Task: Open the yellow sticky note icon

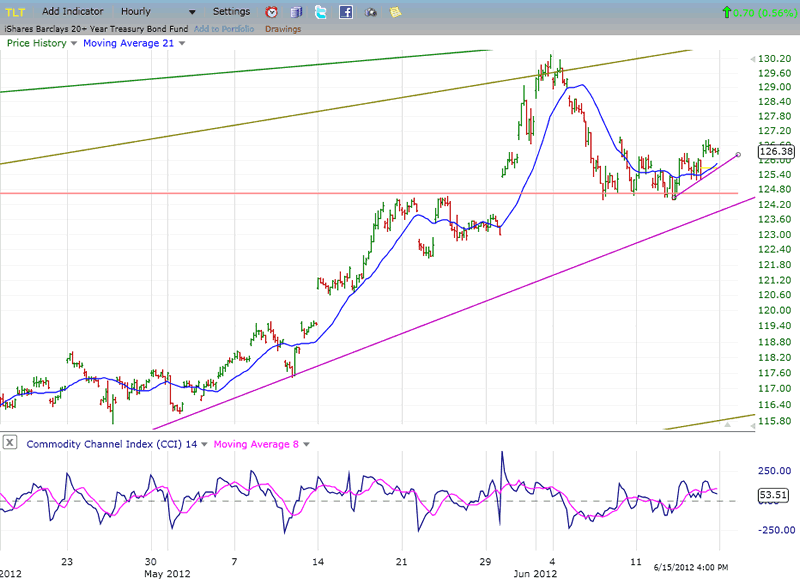Action: coord(395,12)
